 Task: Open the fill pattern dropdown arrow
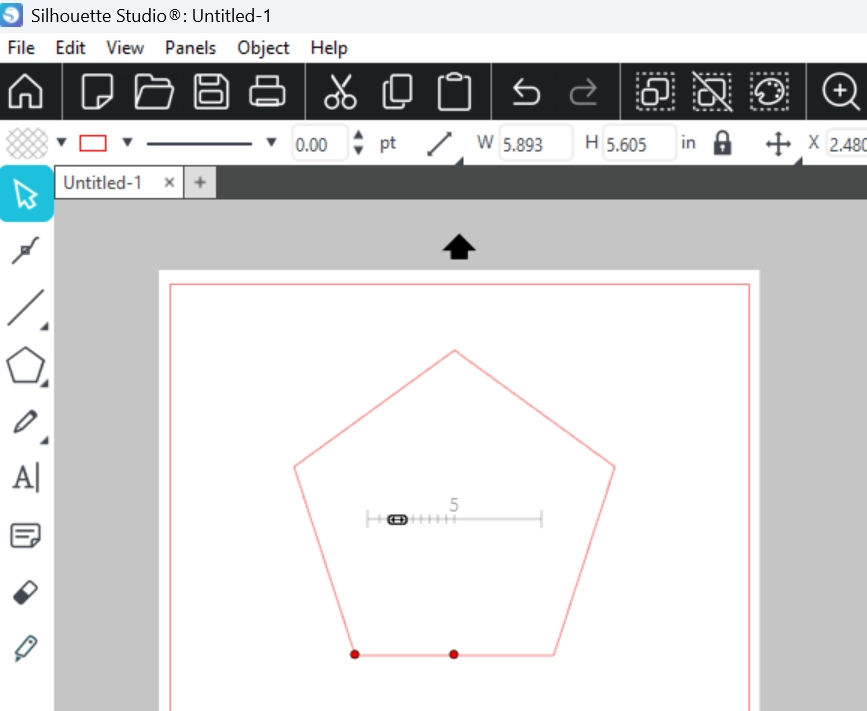coord(61,142)
